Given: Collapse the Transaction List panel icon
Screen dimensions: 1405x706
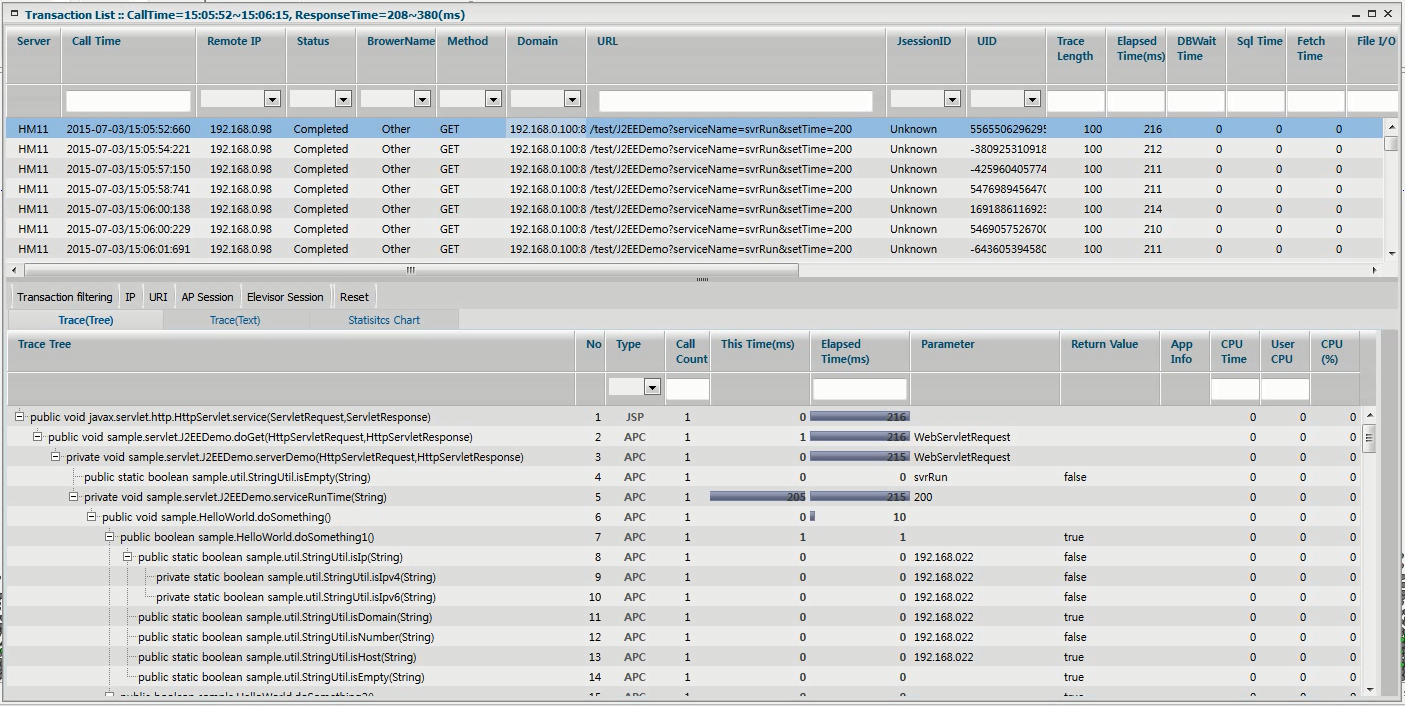Looking at the screenshot, I should click(x=14, y=14).
